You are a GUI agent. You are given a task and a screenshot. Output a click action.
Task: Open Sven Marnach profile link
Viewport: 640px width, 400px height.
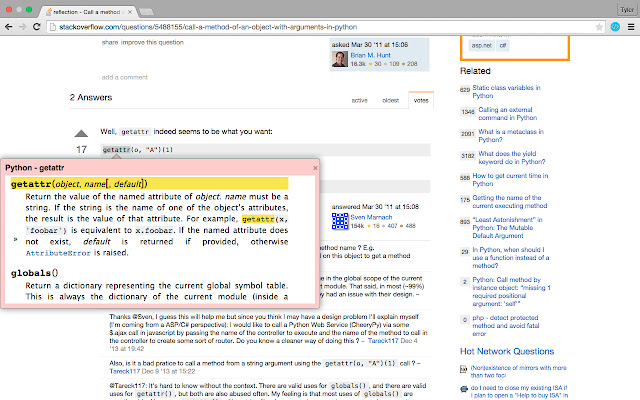[x=371, y=217]
